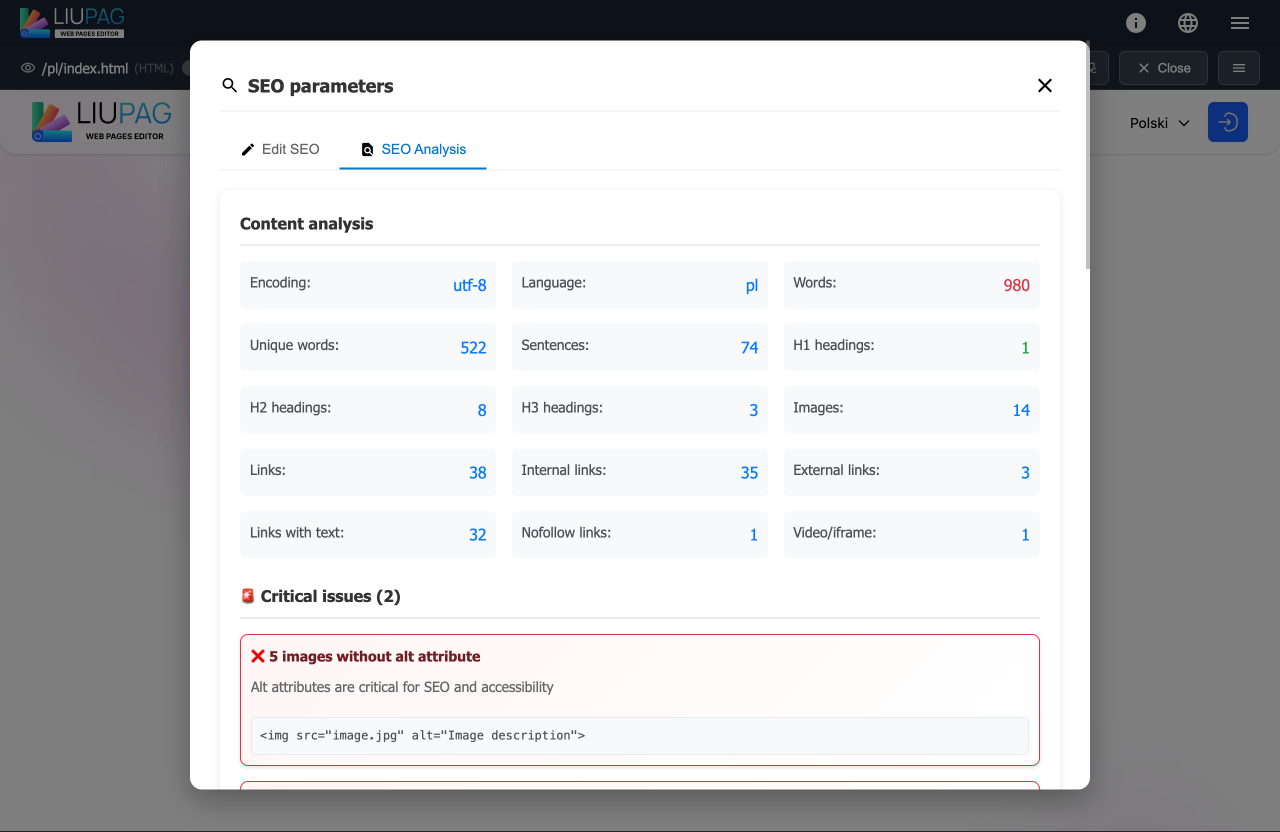Image resolution: width=1280 pixels, height=832 pixels.
Task: Click the H2 headings value 8
Action: [482, 410]
